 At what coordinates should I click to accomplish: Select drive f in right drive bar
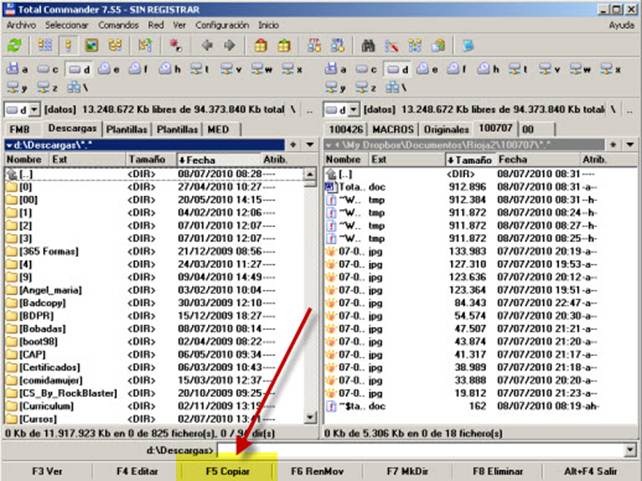click(x=457, y=69)
